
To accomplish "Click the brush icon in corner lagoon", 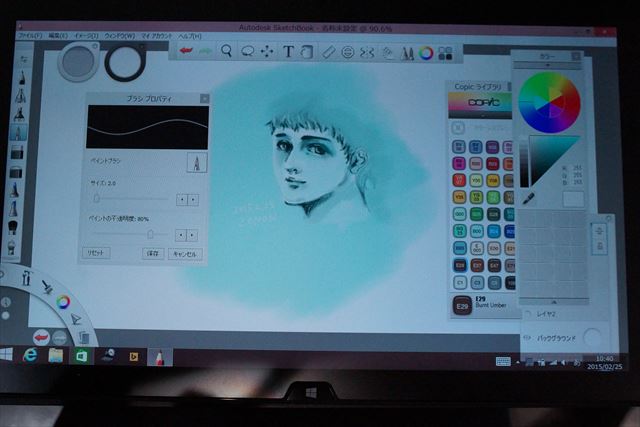I will [x=47, y=287].
